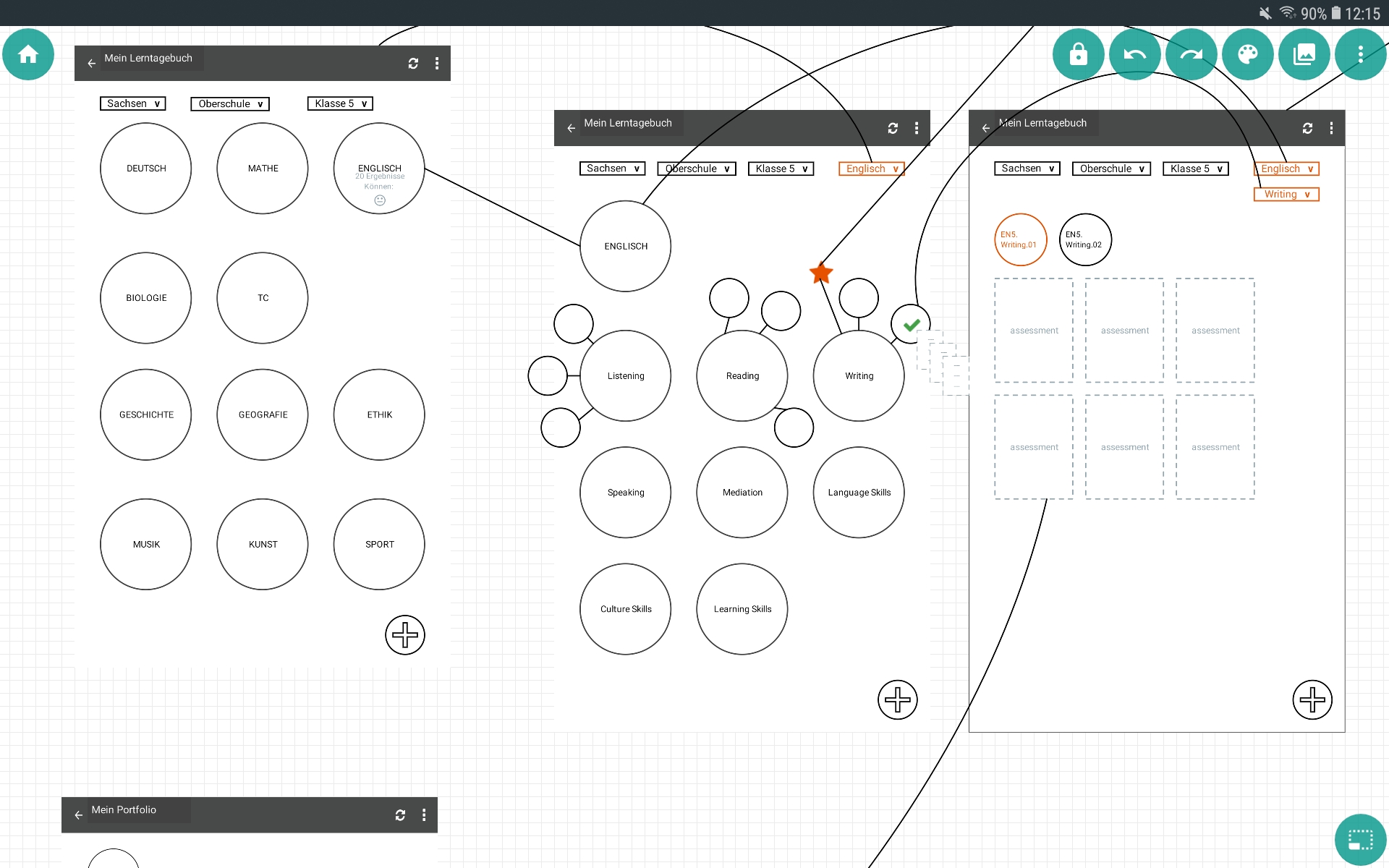Open Oberschule dropdown in left panel
The height and width of the screenshot is (868, 1389).
point(230,104)
